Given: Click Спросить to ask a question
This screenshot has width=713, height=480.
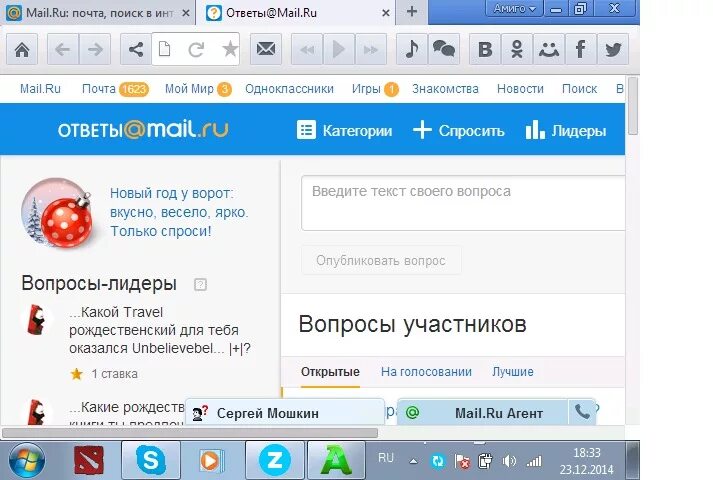Looking at the screenshot, I should coord(458,130).
